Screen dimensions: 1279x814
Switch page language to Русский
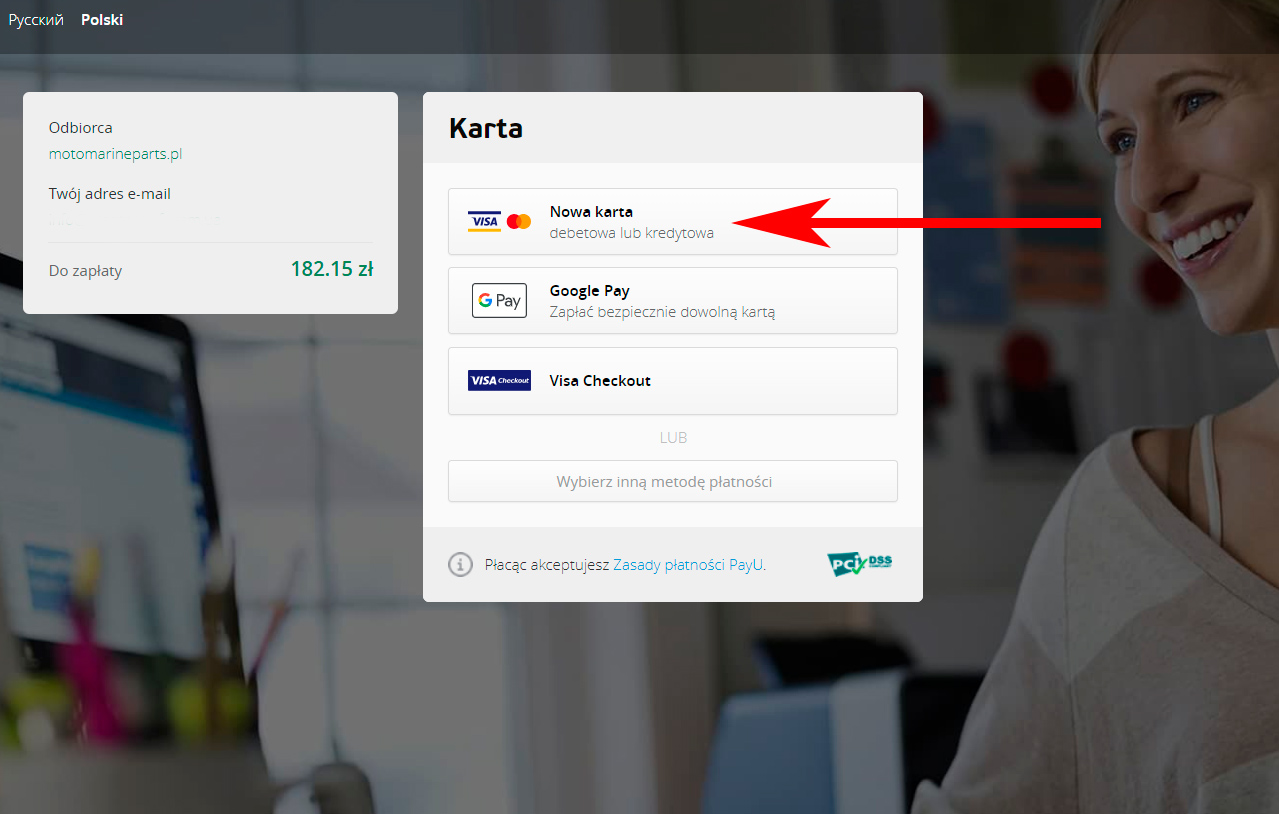pyautogui.click(x=36, y=20)
